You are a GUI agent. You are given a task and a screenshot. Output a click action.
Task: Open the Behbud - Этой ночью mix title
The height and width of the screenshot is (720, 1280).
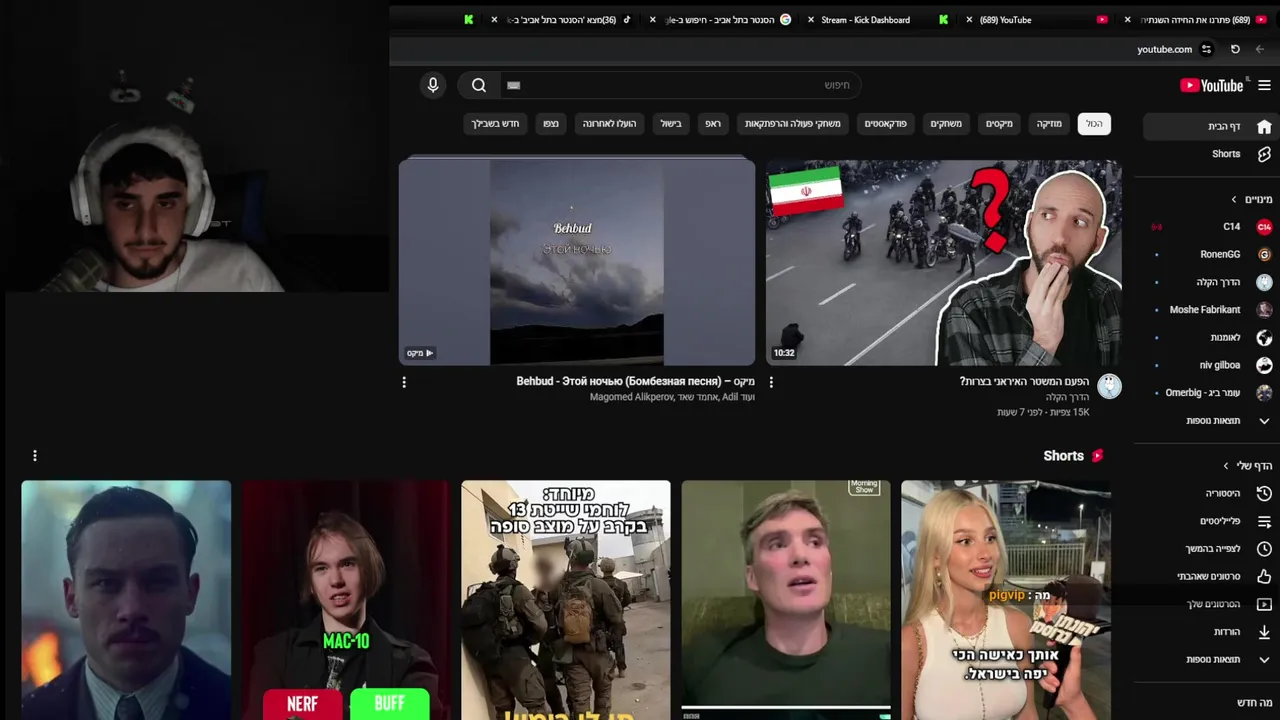click(x=635, y=382)
